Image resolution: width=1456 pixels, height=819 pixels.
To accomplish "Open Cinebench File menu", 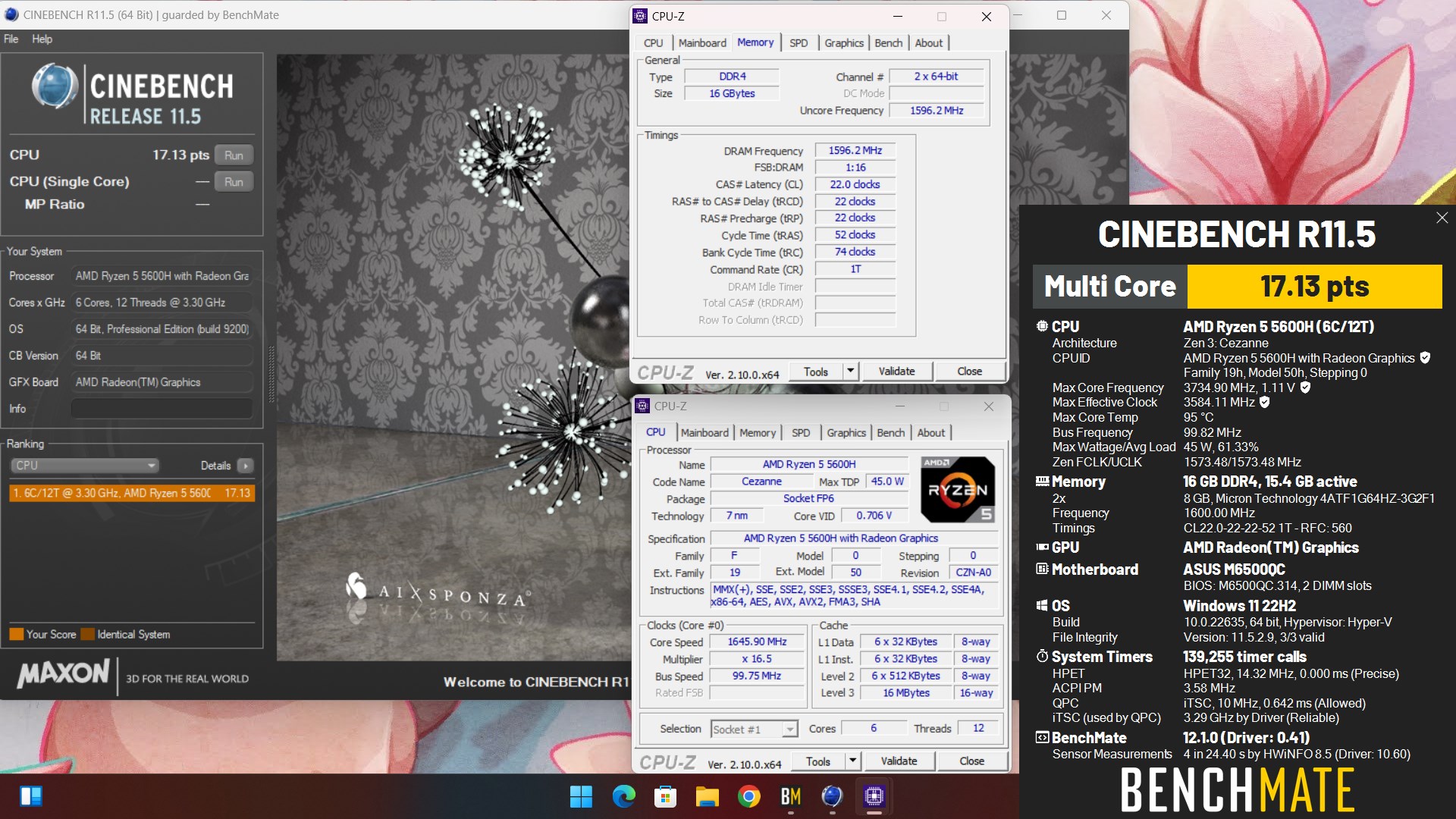I will [x=11, y=39].
